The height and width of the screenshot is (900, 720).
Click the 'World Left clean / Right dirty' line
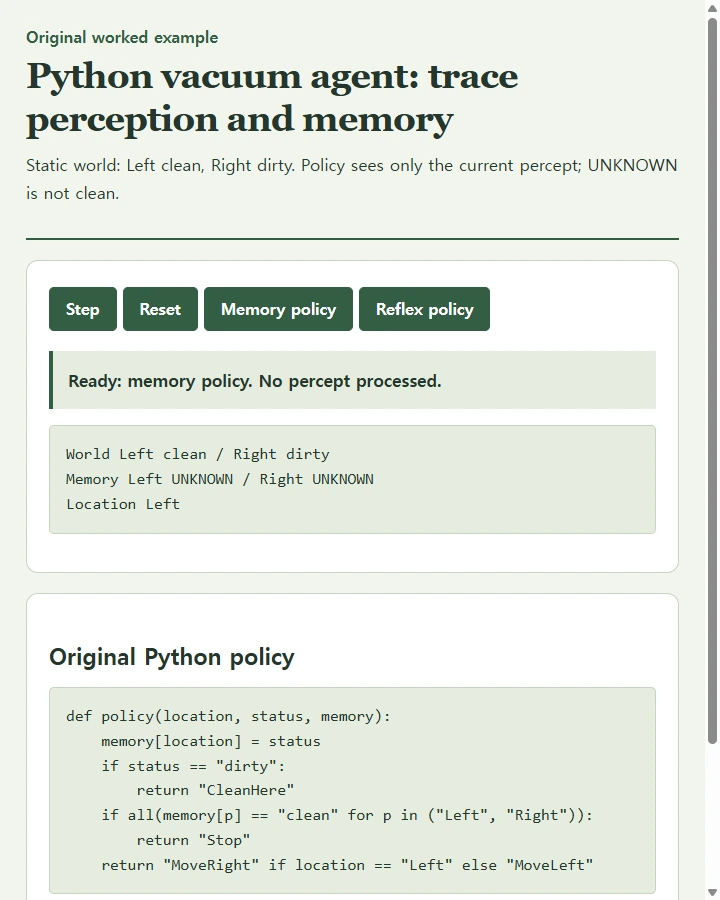[x=198, y=454]
